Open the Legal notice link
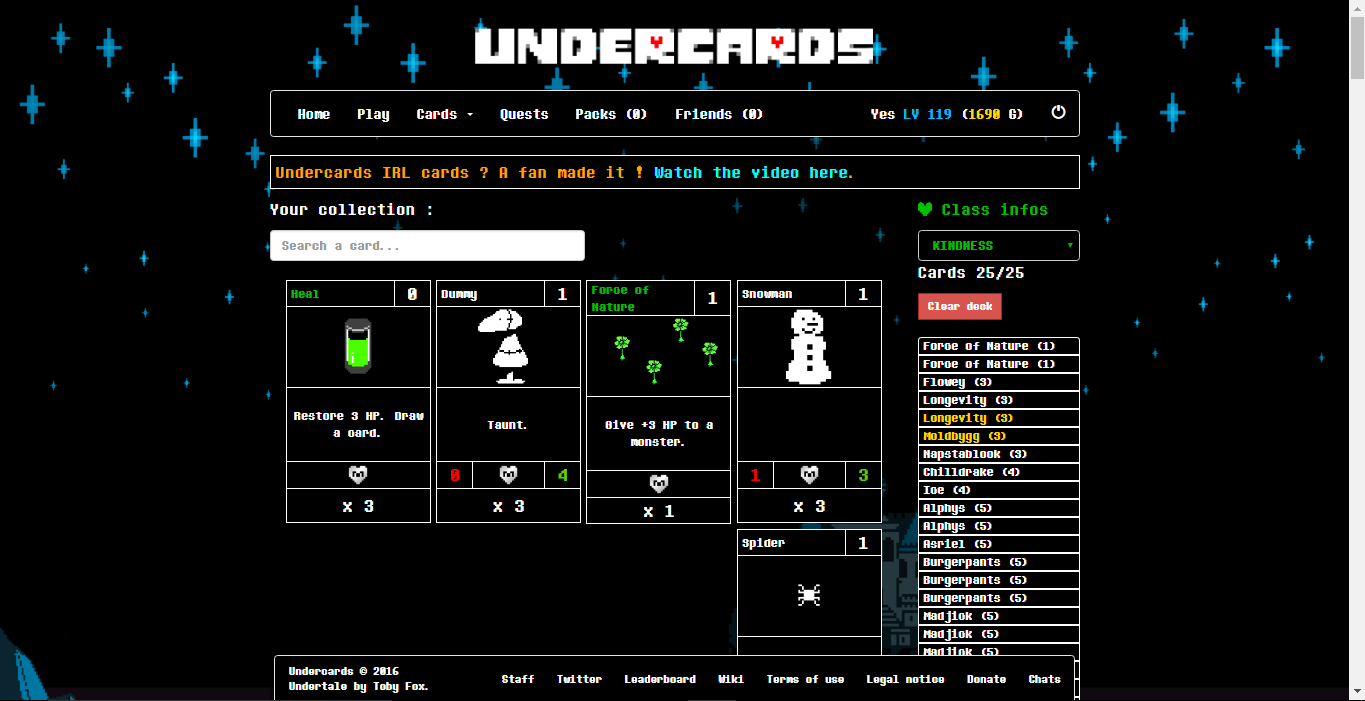 pos(905,679)
